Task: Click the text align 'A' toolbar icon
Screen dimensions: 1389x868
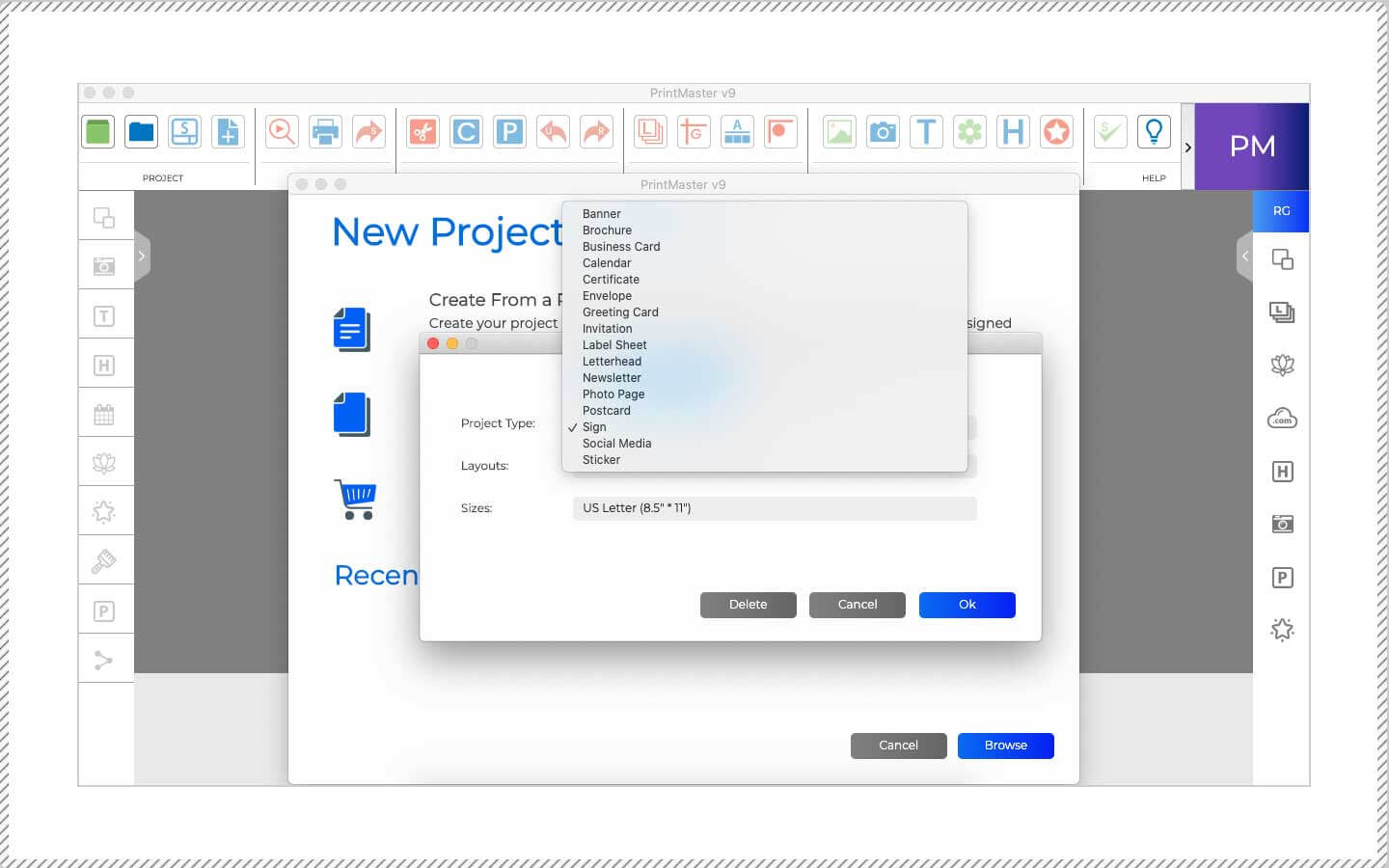Action: pos(737,131)
